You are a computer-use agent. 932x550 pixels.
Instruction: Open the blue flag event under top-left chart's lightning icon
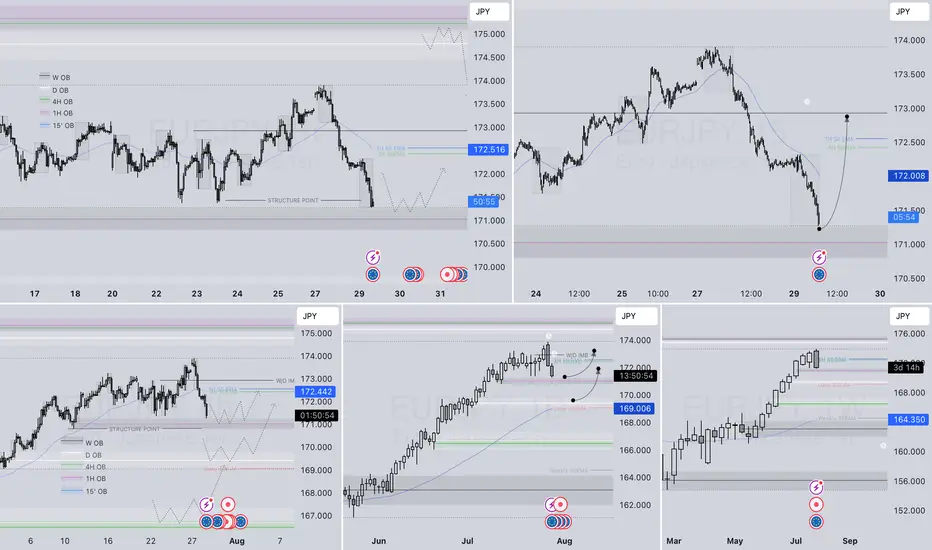373,275
